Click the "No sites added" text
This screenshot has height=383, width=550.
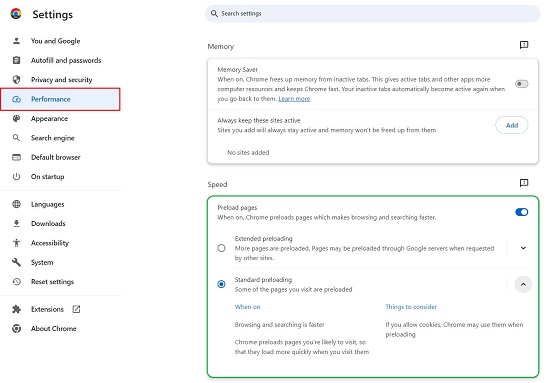(248, 153)
